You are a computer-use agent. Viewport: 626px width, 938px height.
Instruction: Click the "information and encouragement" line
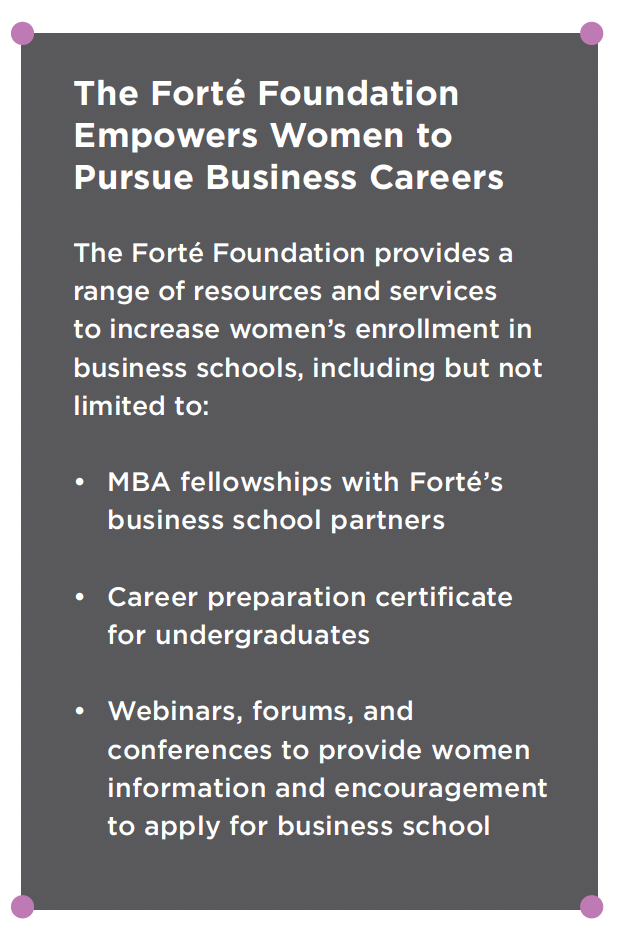click(x=327, y=788)
